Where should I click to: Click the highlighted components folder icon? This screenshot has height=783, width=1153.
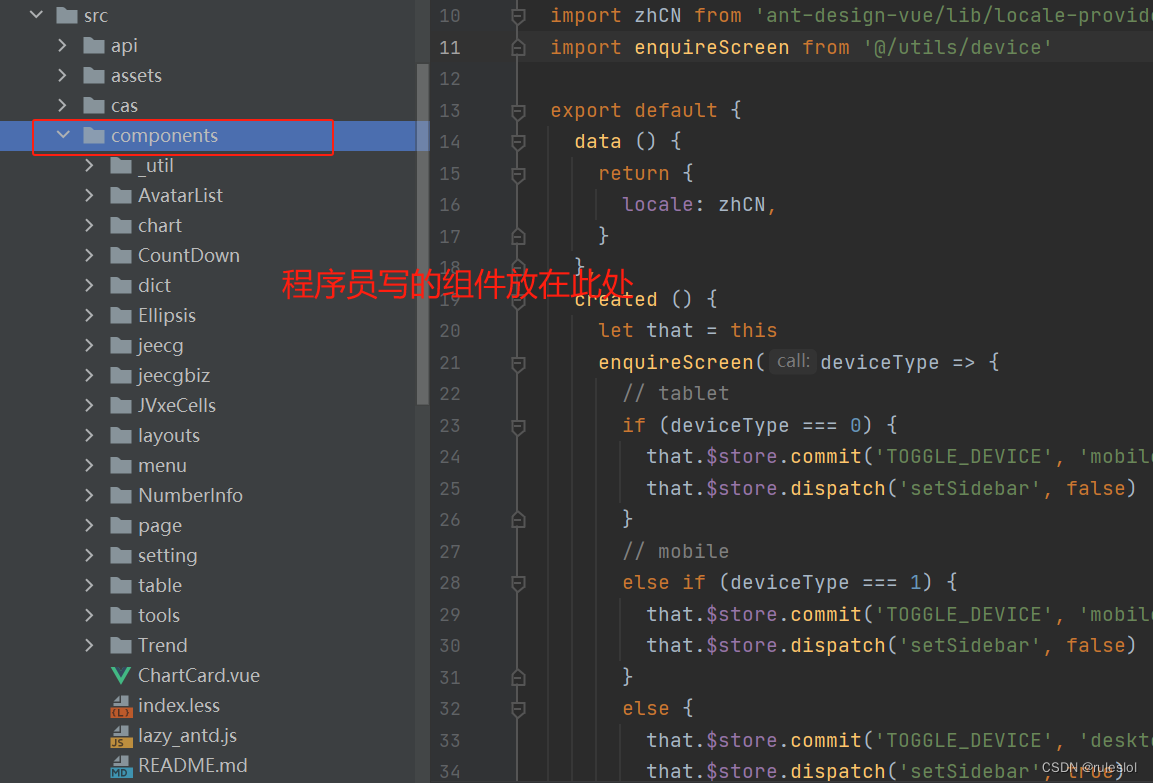pos(94,135)
